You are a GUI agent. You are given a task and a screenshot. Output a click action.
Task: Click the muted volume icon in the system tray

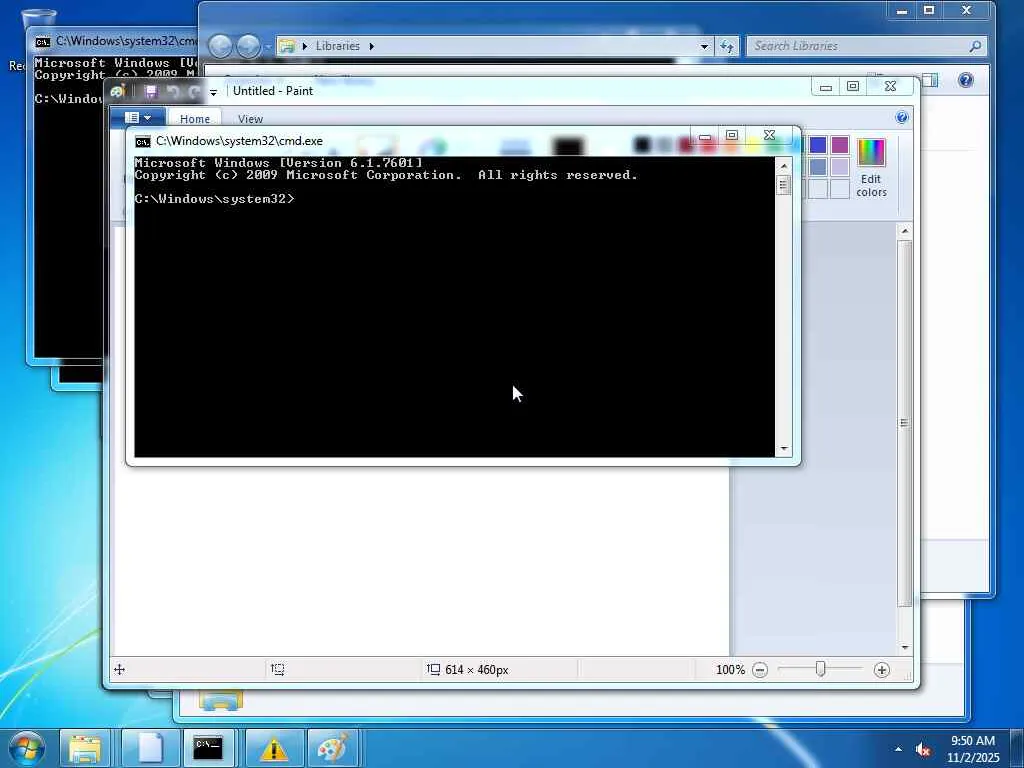point(923,750)
